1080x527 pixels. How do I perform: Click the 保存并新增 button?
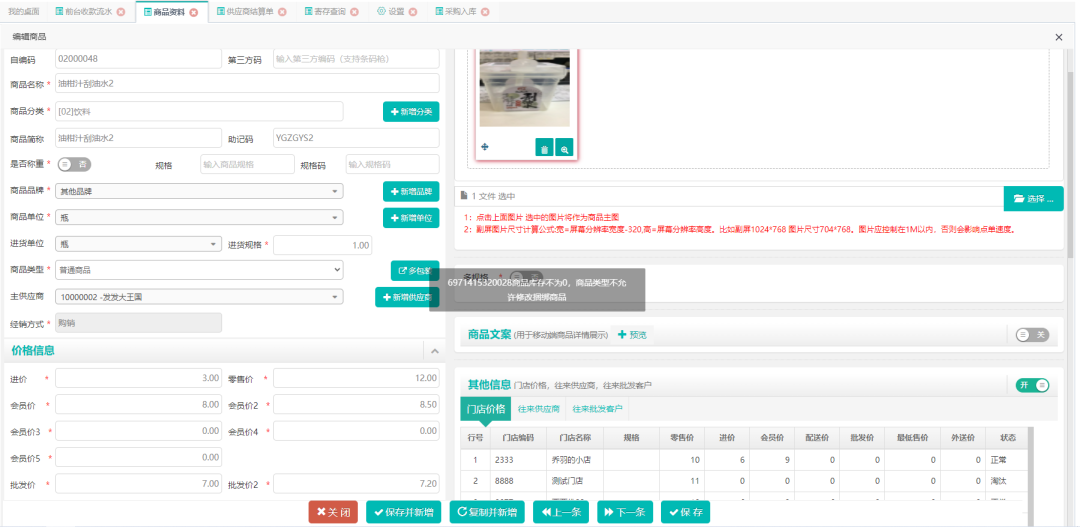[x=403, y=512]
